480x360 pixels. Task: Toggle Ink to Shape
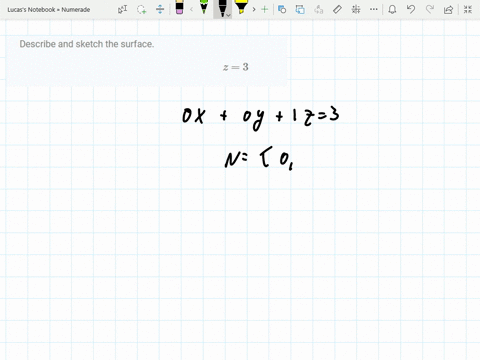(x=300, y=9)
